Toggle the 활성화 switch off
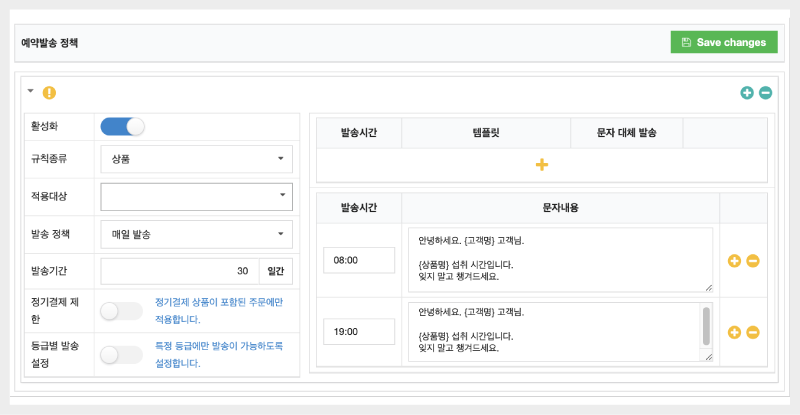Image resolution: width=800 pixels, height=415 pixels. click(123, 126)
